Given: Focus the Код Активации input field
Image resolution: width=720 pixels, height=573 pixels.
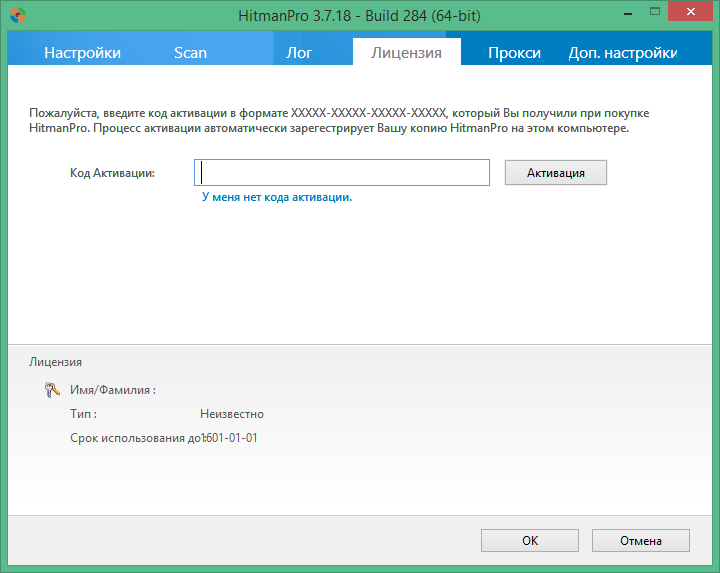Looking at the screenshot, I should click(x=342, y=173).
